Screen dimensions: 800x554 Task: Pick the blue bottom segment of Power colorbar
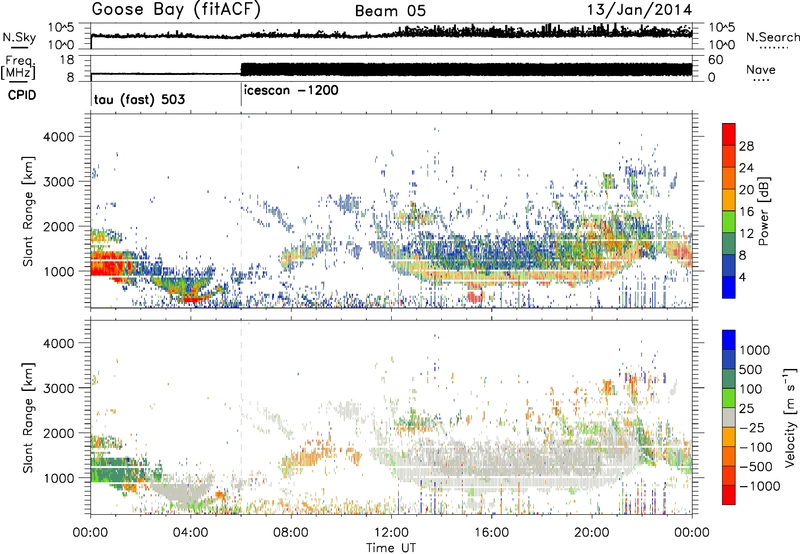[x=729, y=287]
